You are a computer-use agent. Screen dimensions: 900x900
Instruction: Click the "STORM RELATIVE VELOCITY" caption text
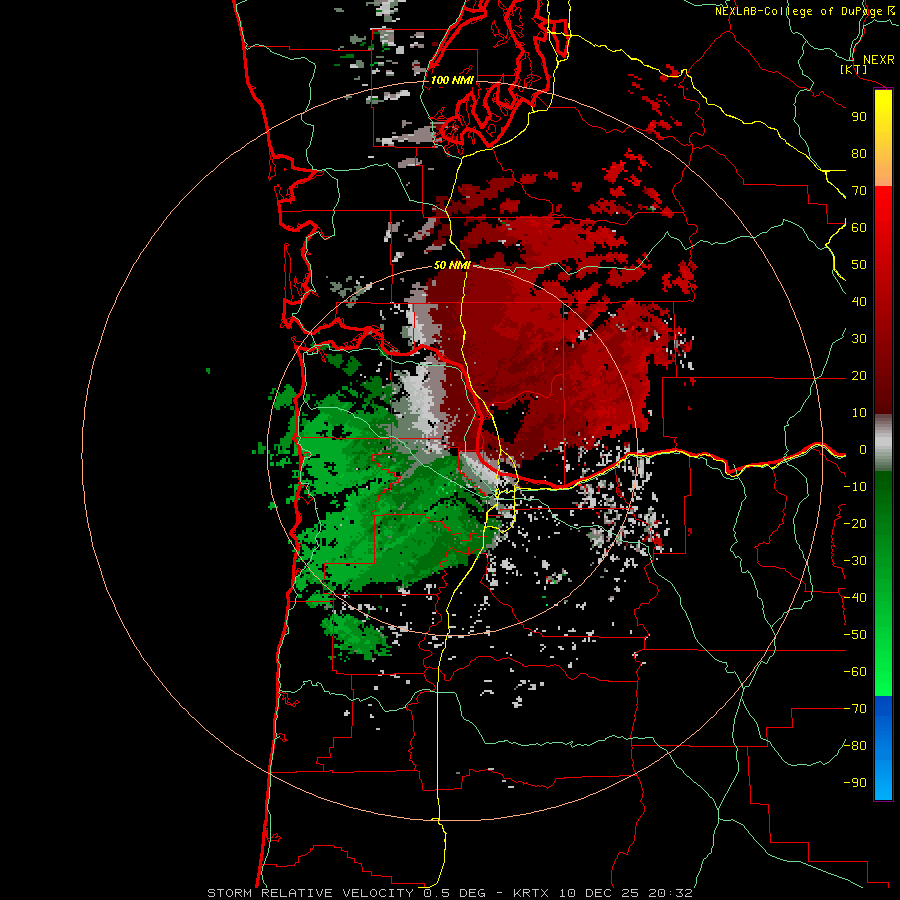point(310,893)
